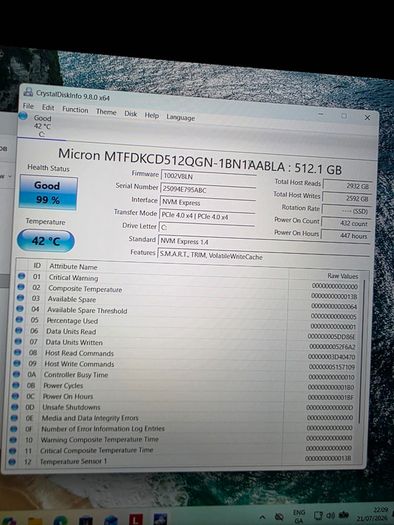Open Microsoft Edge from the taskbar
The width and height of the screenshot is (394, 525).
[60, 520]
